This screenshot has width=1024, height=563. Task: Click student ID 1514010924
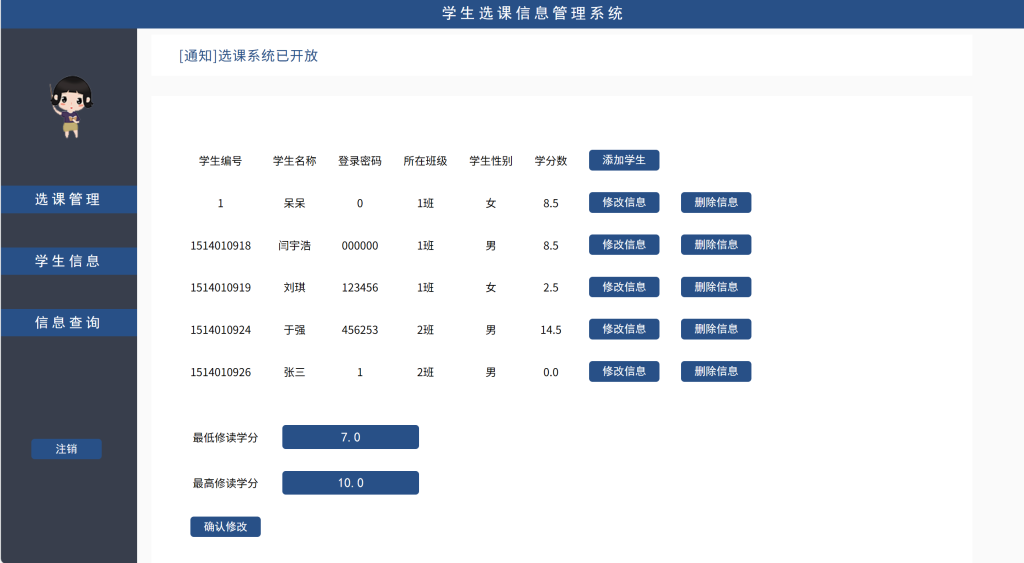(x=221, y=330)
